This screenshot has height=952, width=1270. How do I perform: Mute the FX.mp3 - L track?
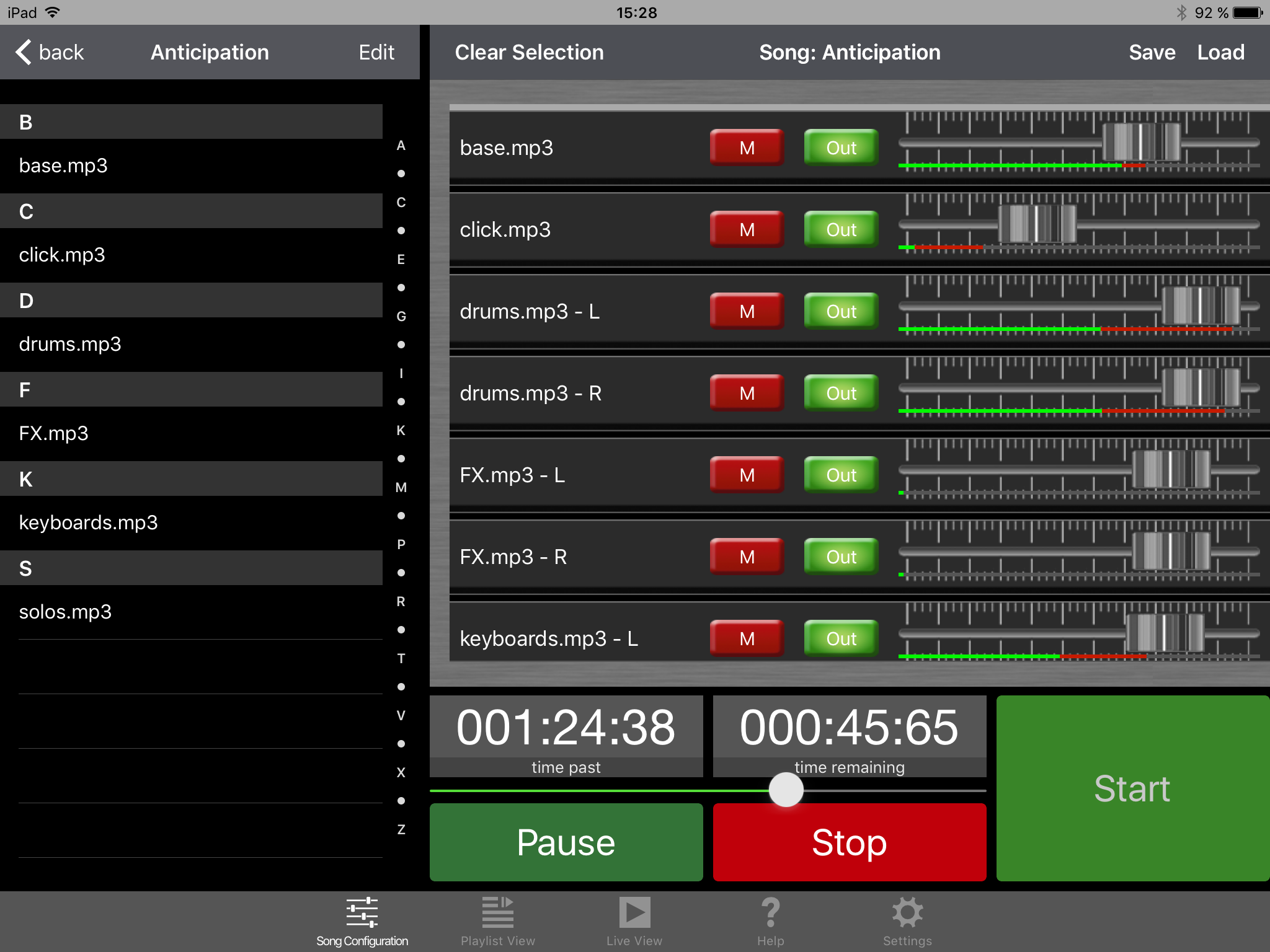coord(747,475)
